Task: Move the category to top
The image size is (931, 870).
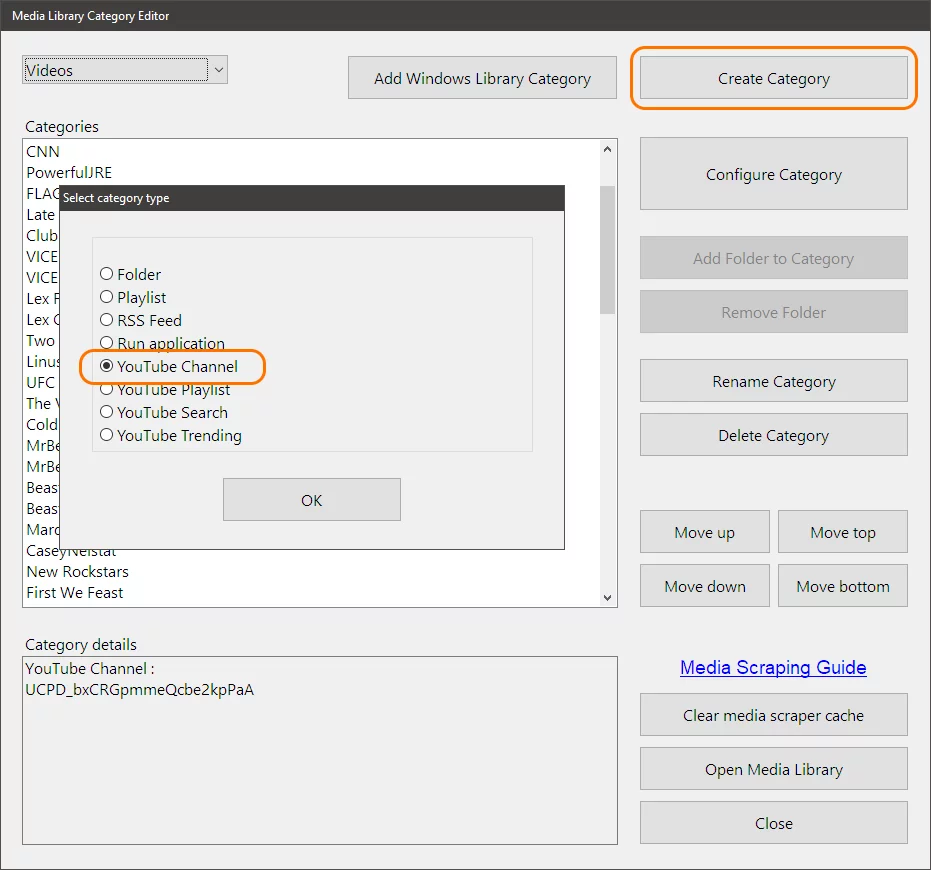Action: [843, 532]
